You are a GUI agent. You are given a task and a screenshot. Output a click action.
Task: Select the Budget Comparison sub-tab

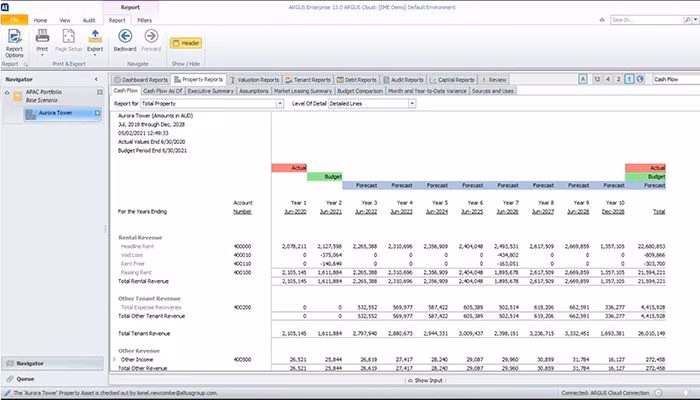click(360, 91)
